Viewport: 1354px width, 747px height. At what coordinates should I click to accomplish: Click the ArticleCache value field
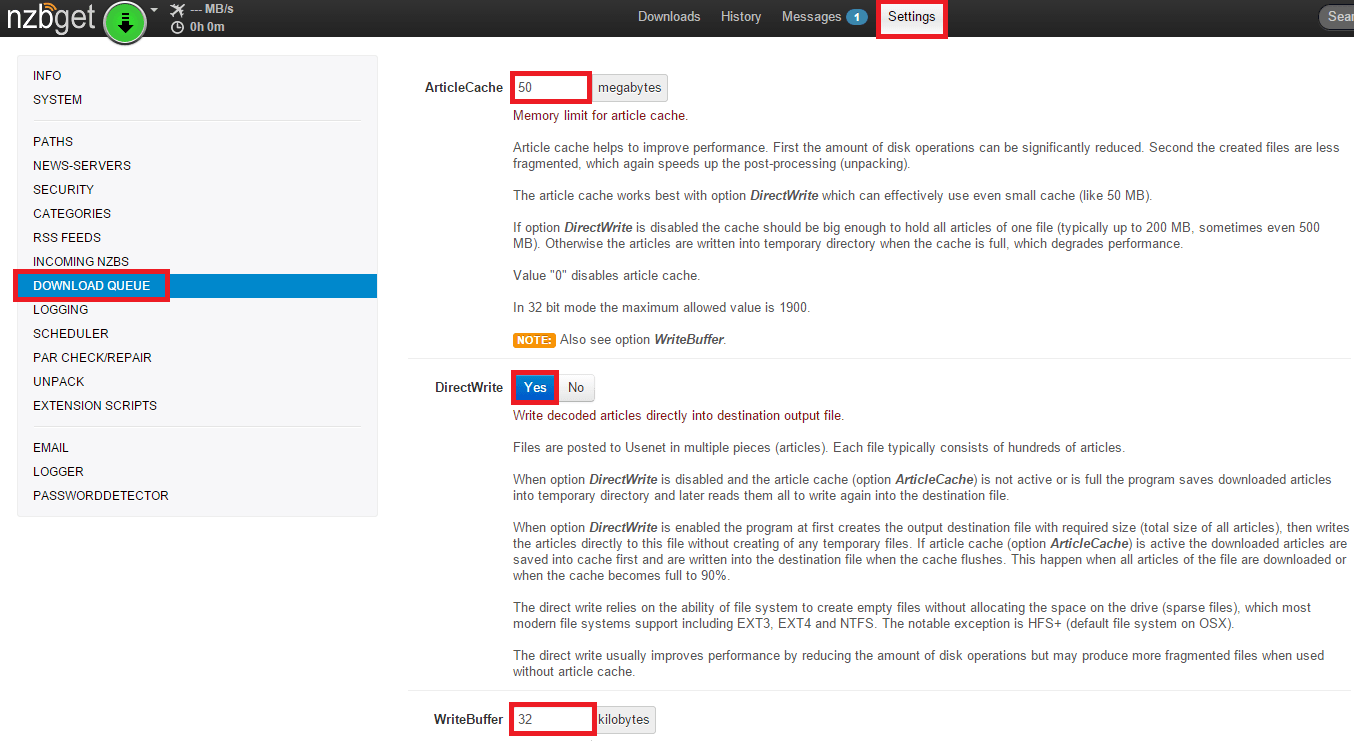point(551,88)
